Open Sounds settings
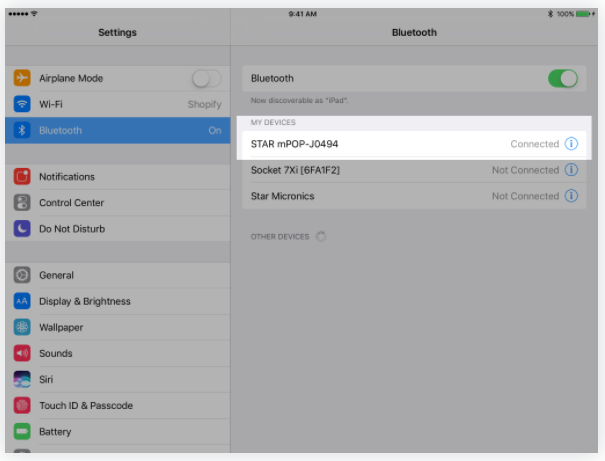This screenshot has height=461, width=605. (118, 353)
